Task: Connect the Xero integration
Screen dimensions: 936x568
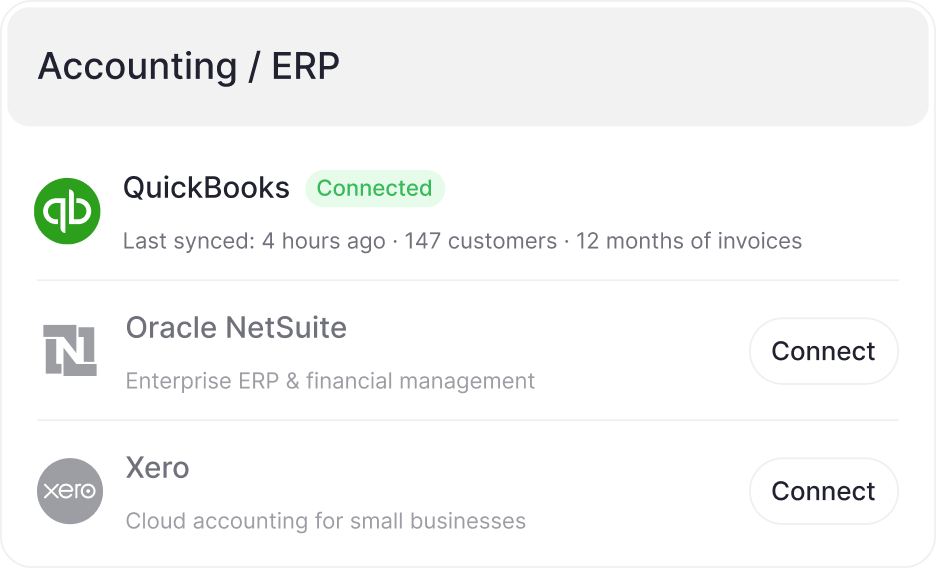Action: pyautogui.click(x=823, y=491)
